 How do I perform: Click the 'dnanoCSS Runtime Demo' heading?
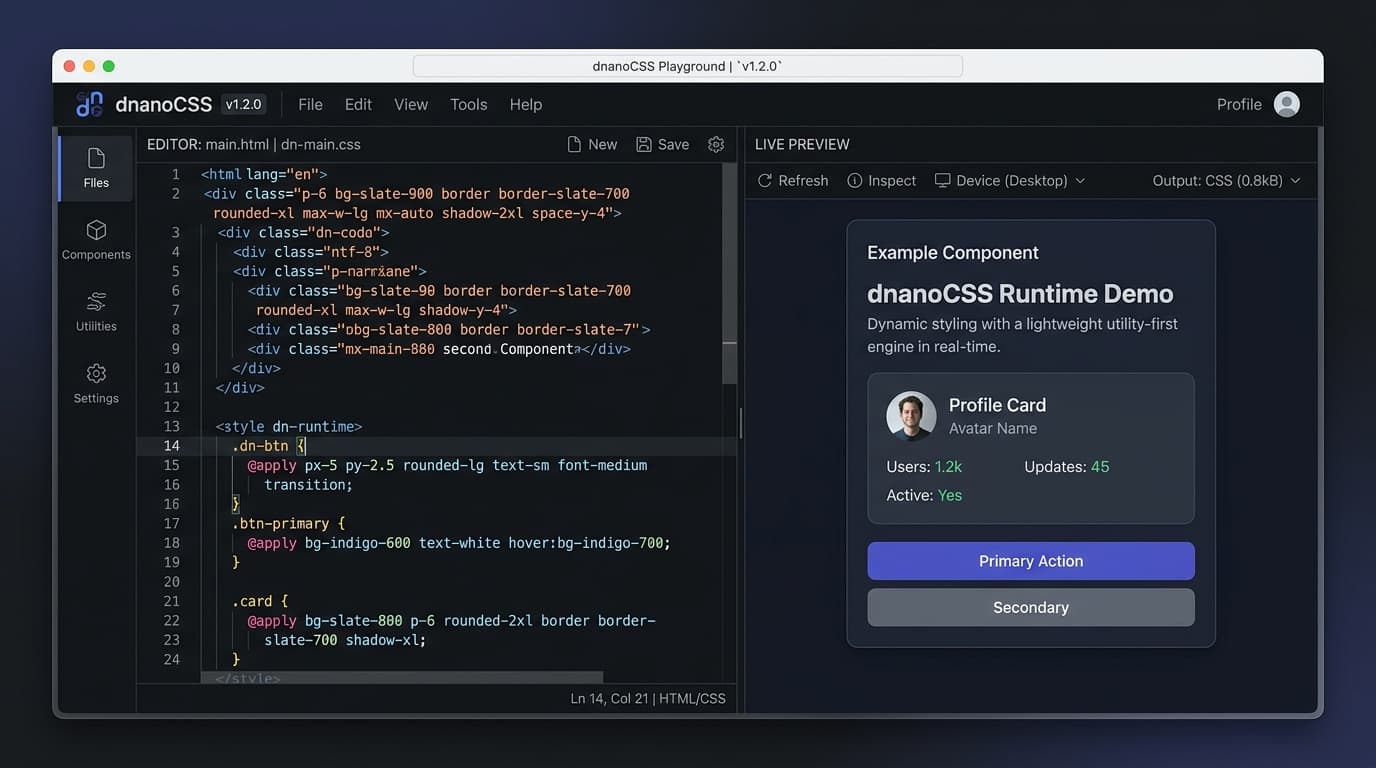click(x=1020, y=294)
